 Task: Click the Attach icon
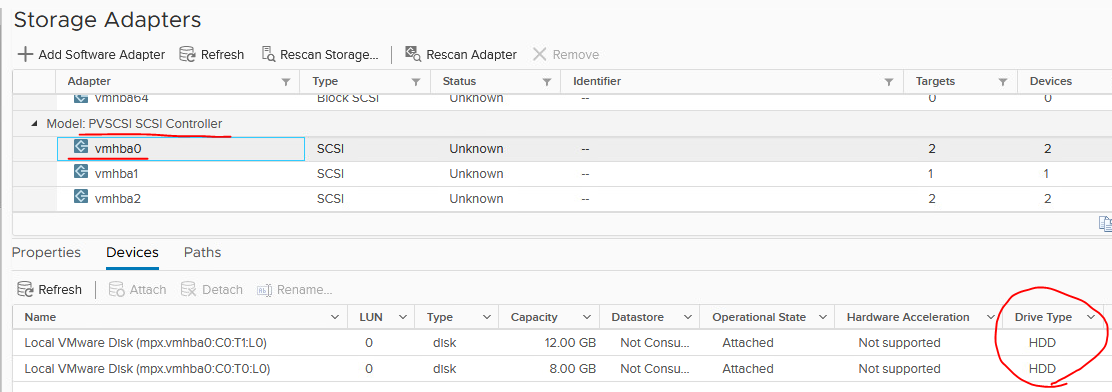click(x=117, y=289)
